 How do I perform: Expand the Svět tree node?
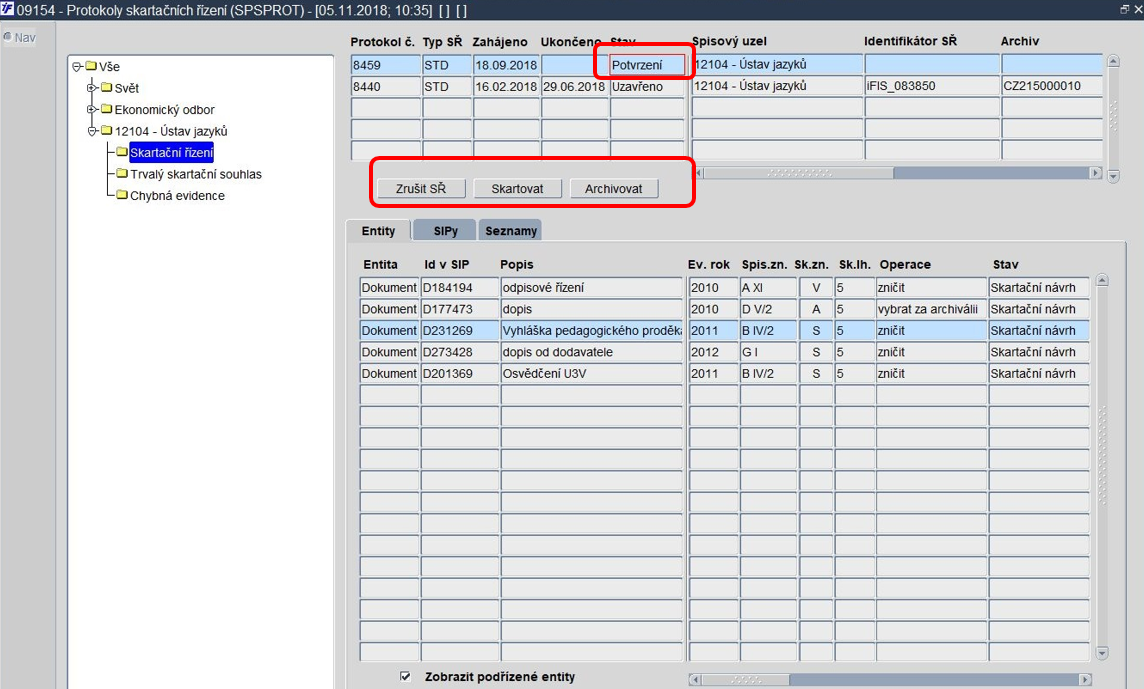coord(92,88)
